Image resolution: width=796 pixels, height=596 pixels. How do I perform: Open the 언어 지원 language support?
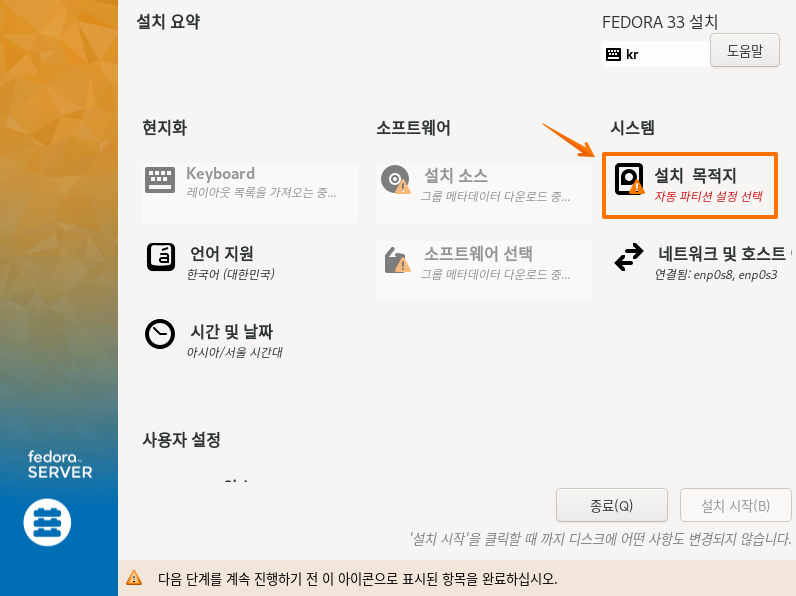click(250, 263)
